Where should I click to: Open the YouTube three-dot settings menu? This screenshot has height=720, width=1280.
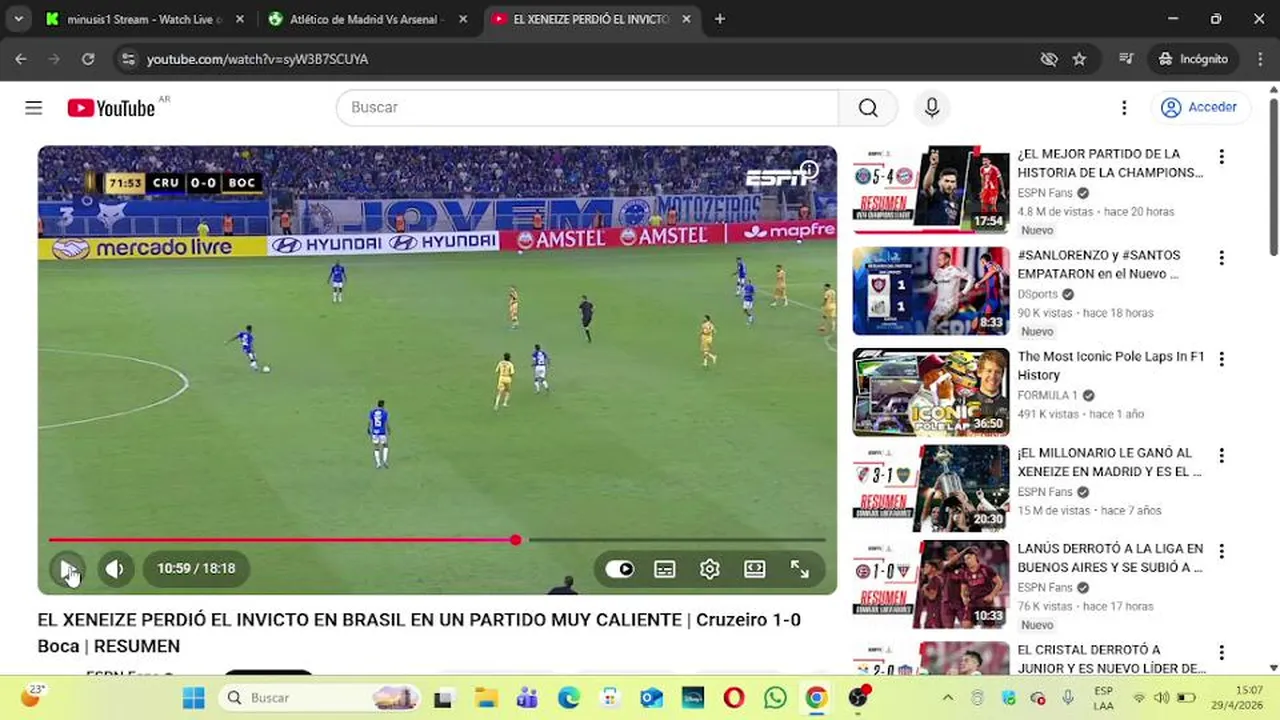[x=1124, y=108]
